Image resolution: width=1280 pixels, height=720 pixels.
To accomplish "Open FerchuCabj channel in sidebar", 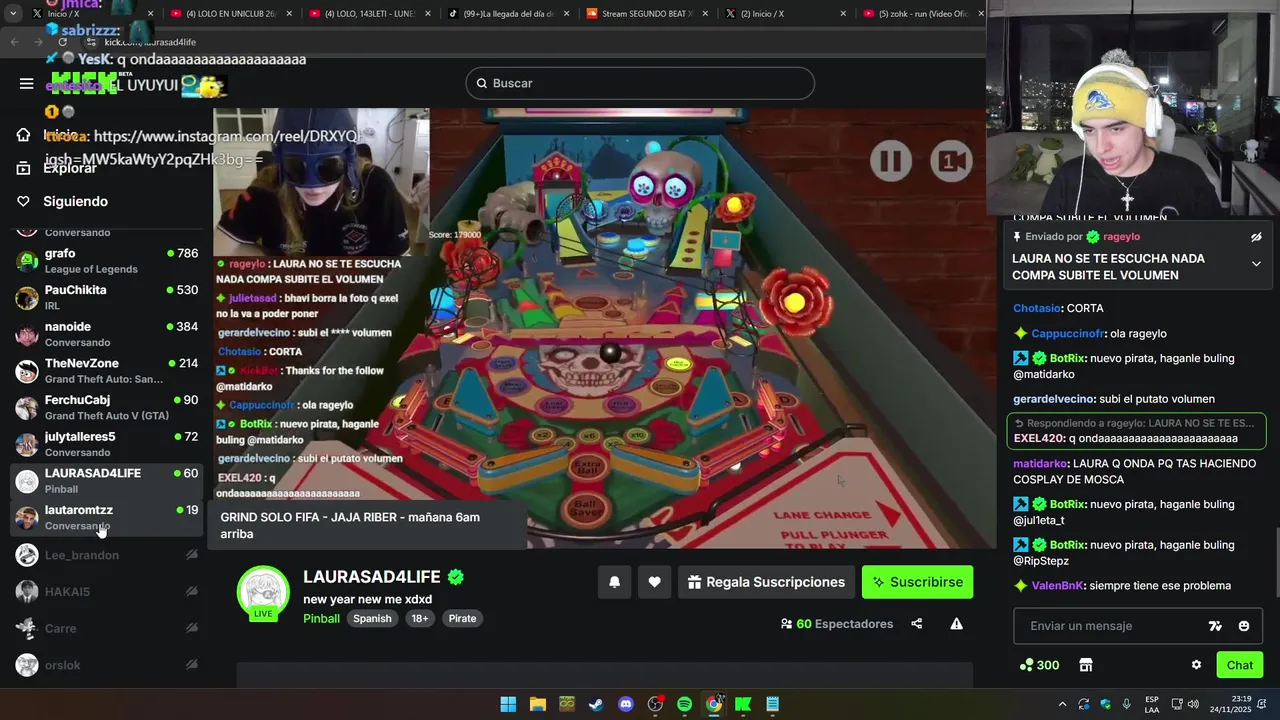I will [106, 407].
